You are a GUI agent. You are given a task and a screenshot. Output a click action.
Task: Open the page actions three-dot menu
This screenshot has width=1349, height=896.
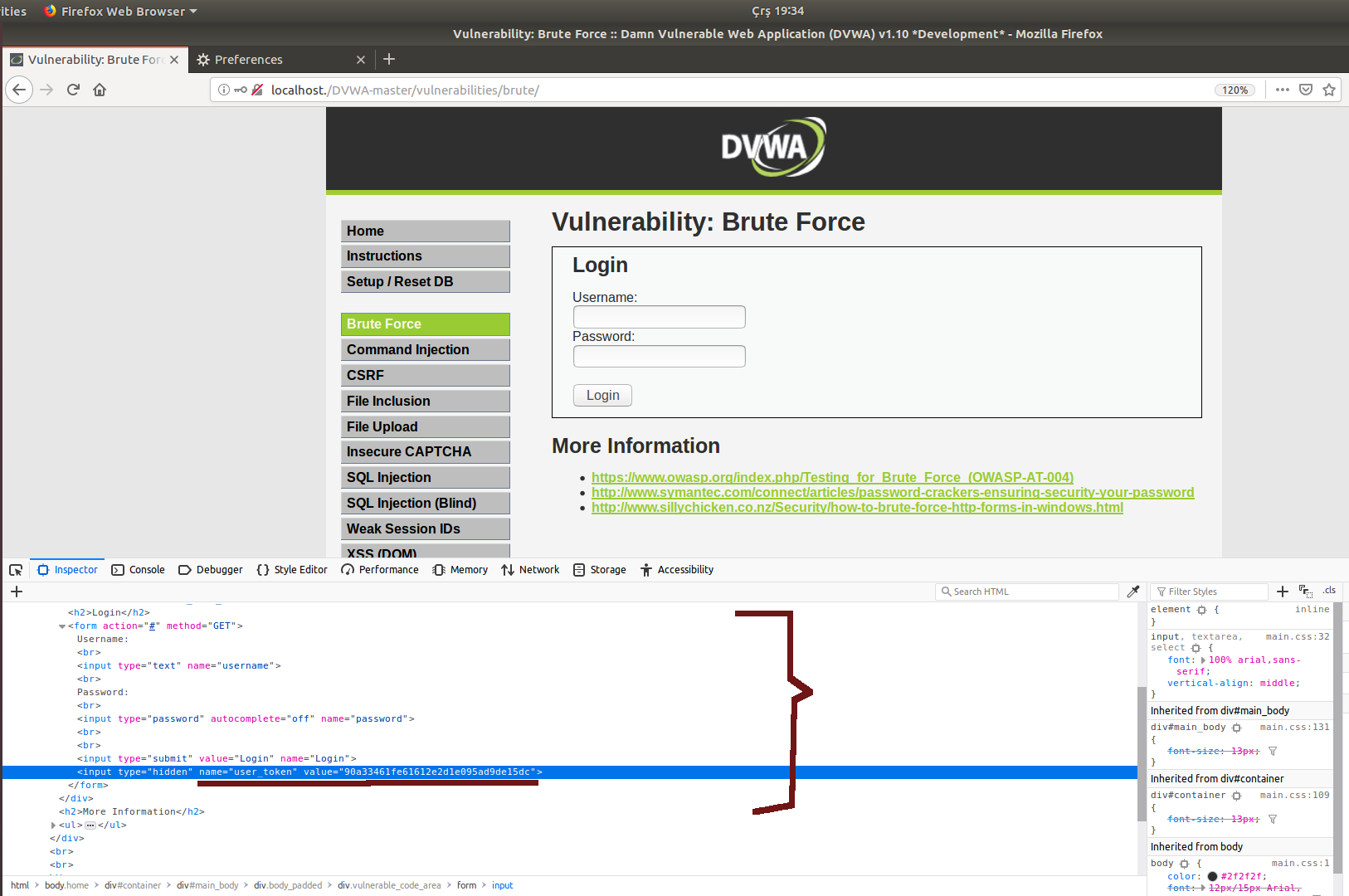pos(1282,90)
